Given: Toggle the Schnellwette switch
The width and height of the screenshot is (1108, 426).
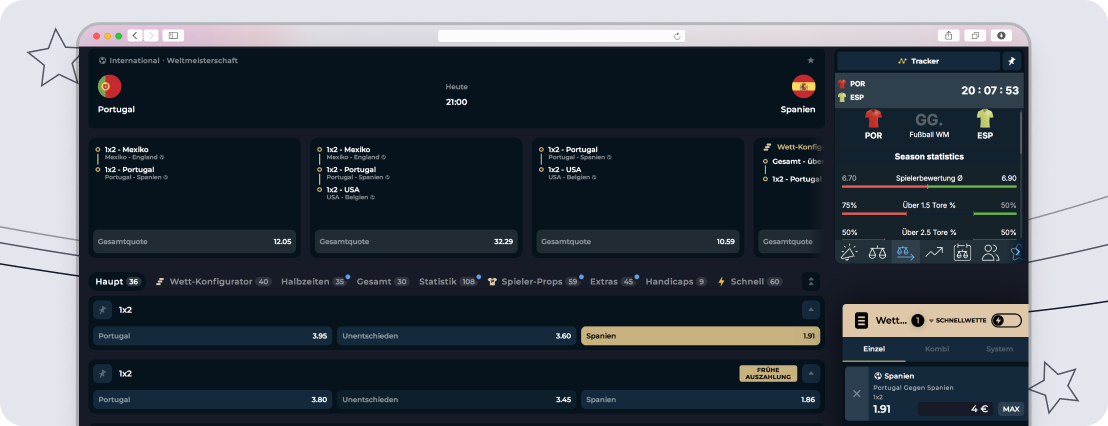Looking at the screenshot, I should point(1006,321).
